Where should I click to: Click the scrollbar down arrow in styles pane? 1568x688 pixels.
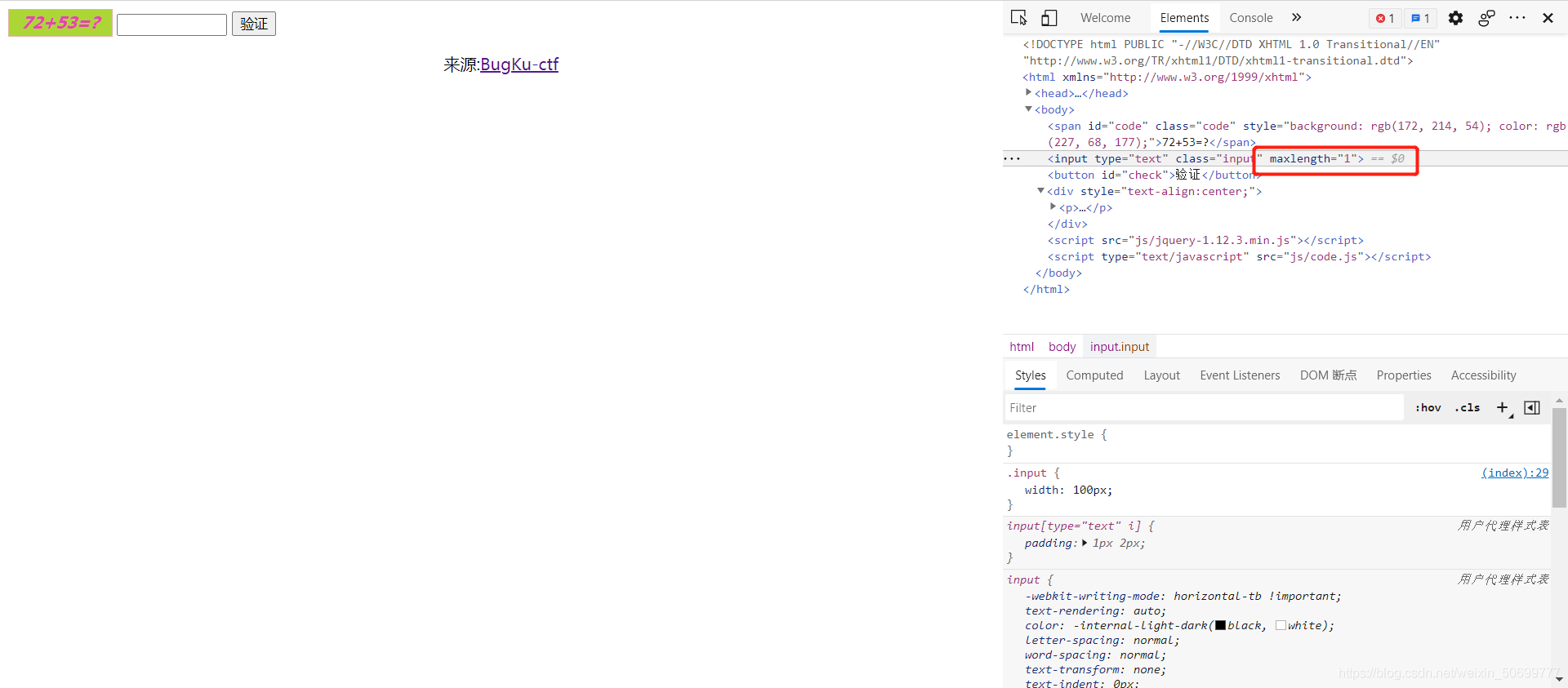click(x=1559, y=679)
